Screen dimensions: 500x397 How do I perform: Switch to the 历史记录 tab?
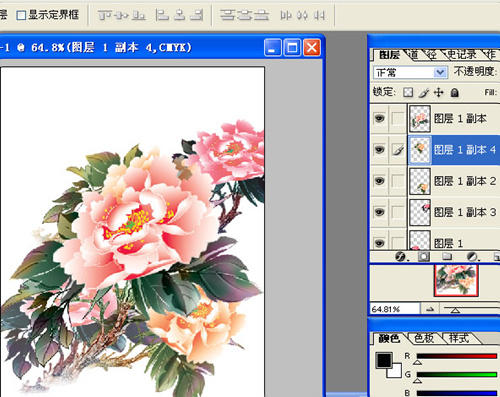[461, 54]
